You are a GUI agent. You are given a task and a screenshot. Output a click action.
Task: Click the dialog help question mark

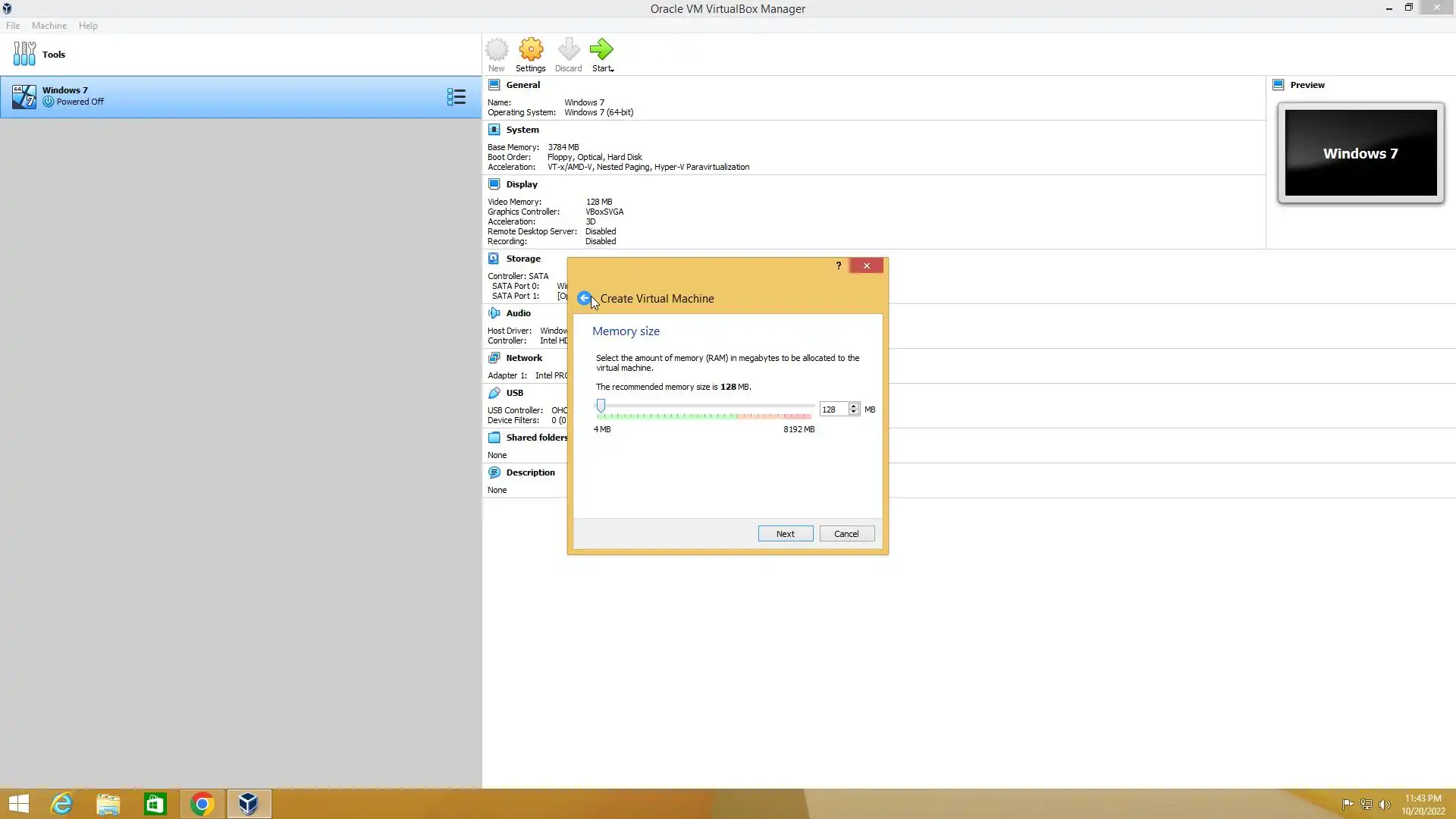838,265
